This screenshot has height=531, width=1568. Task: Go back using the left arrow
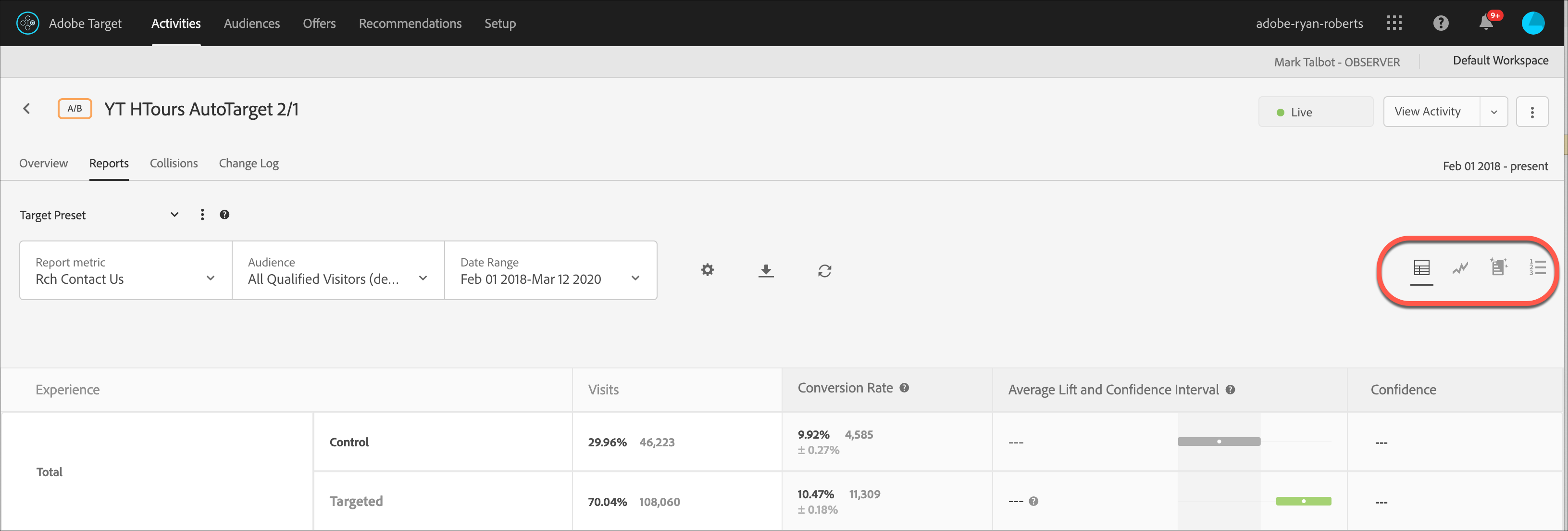pos(27,108)
